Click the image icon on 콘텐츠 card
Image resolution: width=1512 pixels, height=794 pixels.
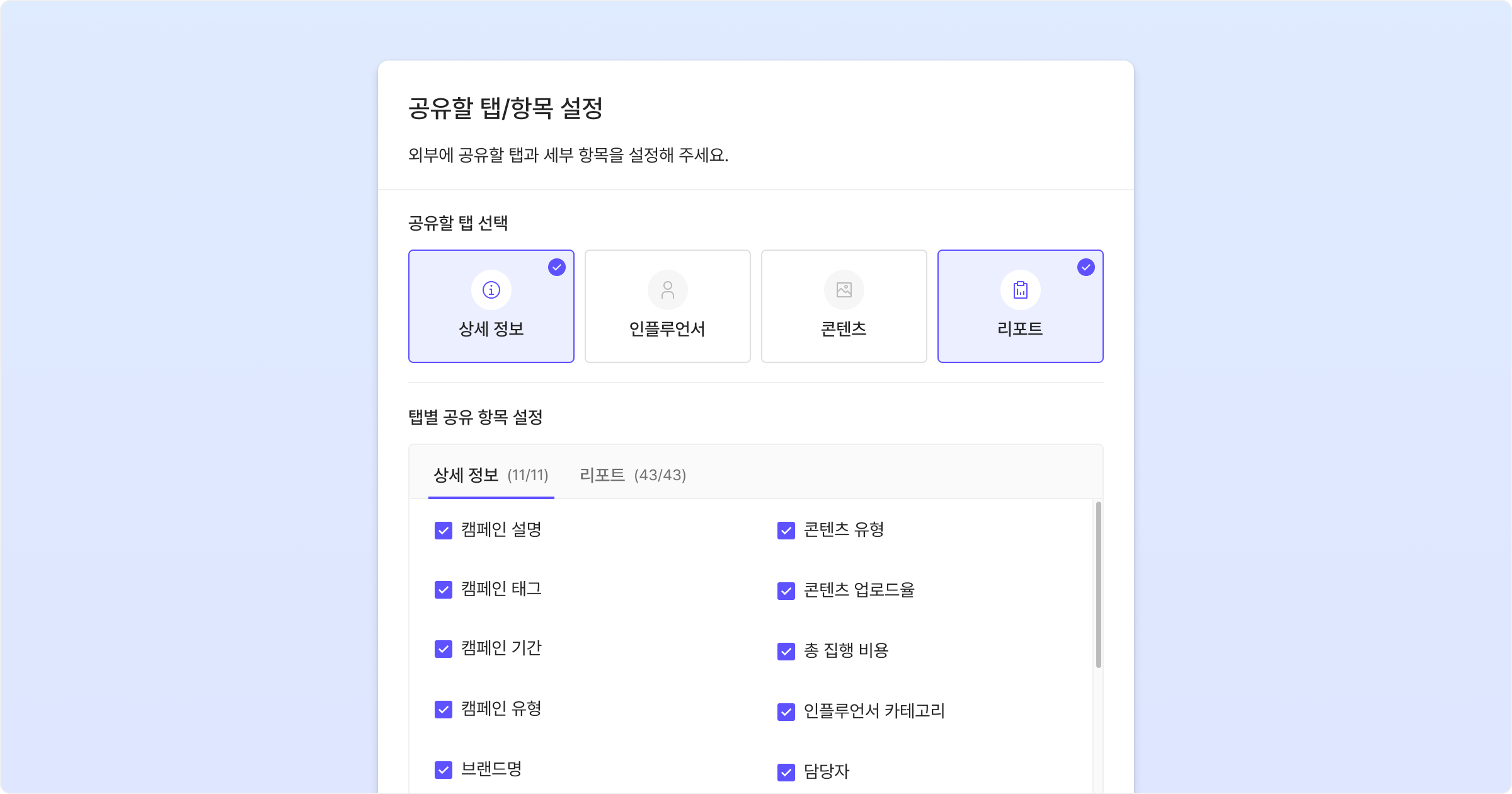click(844, 290)
